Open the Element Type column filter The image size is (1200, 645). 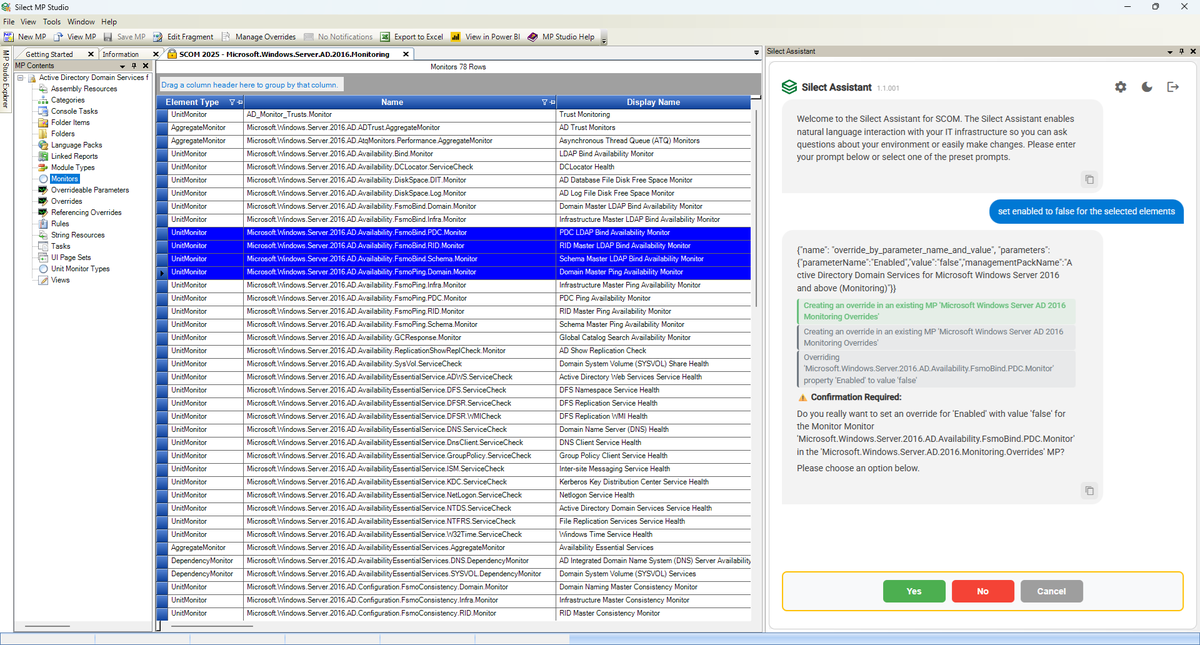[x=230, y=102]
